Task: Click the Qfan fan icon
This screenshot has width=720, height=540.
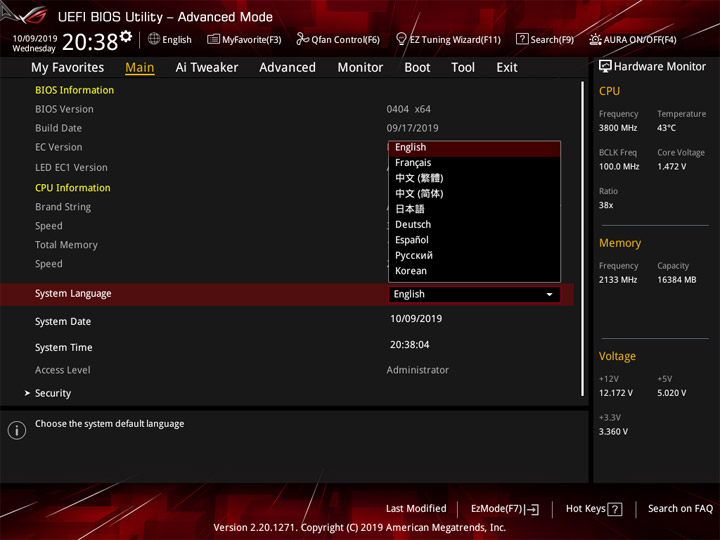Action: pyautogui.click(x=302, y=39)
